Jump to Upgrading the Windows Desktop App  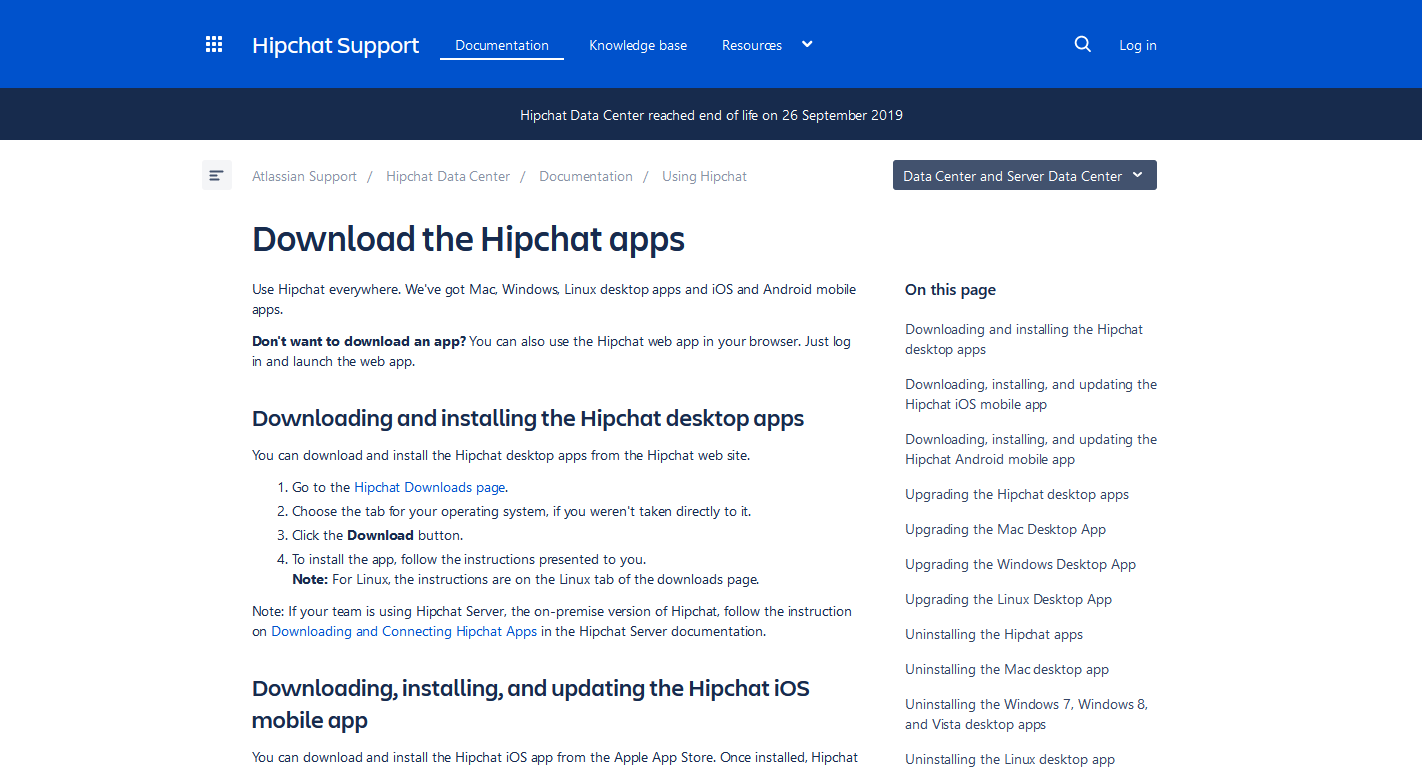click(x=1020, y=564)
